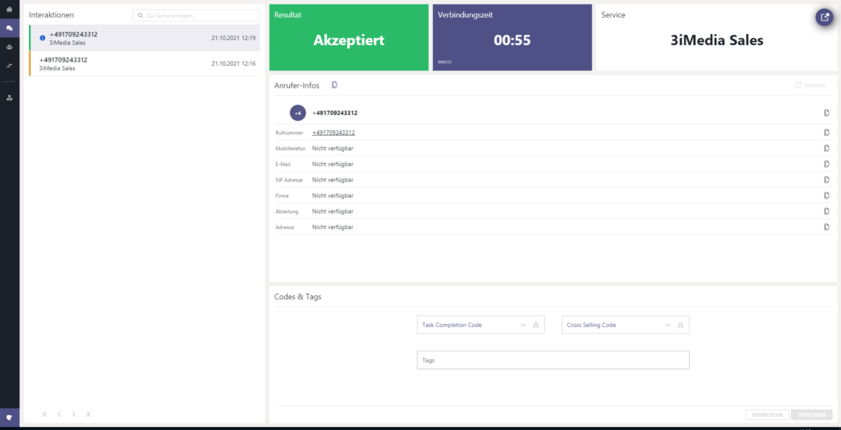The height and width of the screenshot is (430, 841).
Task: Click the pop-out button in the top right
Action: pos(825,17)
